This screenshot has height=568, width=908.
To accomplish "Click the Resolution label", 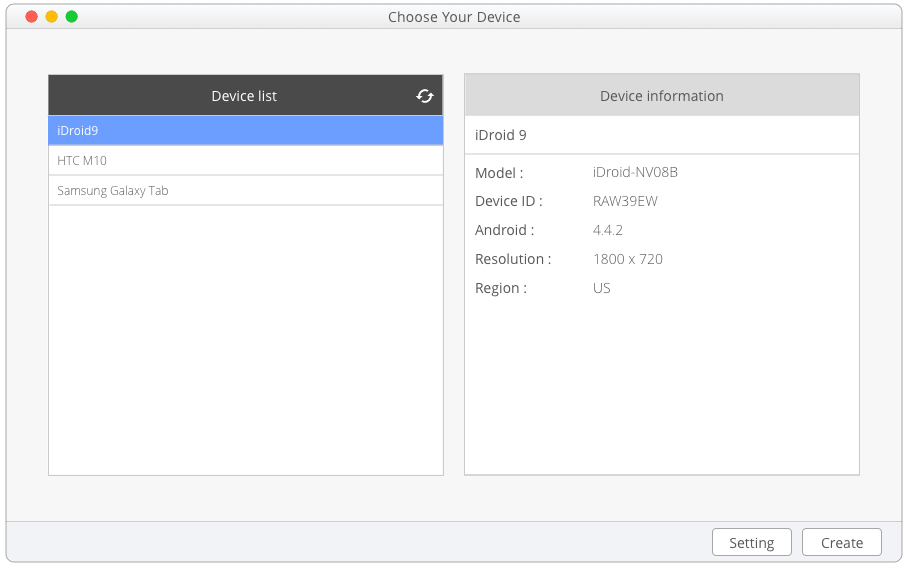I will (x=513, y=259).
